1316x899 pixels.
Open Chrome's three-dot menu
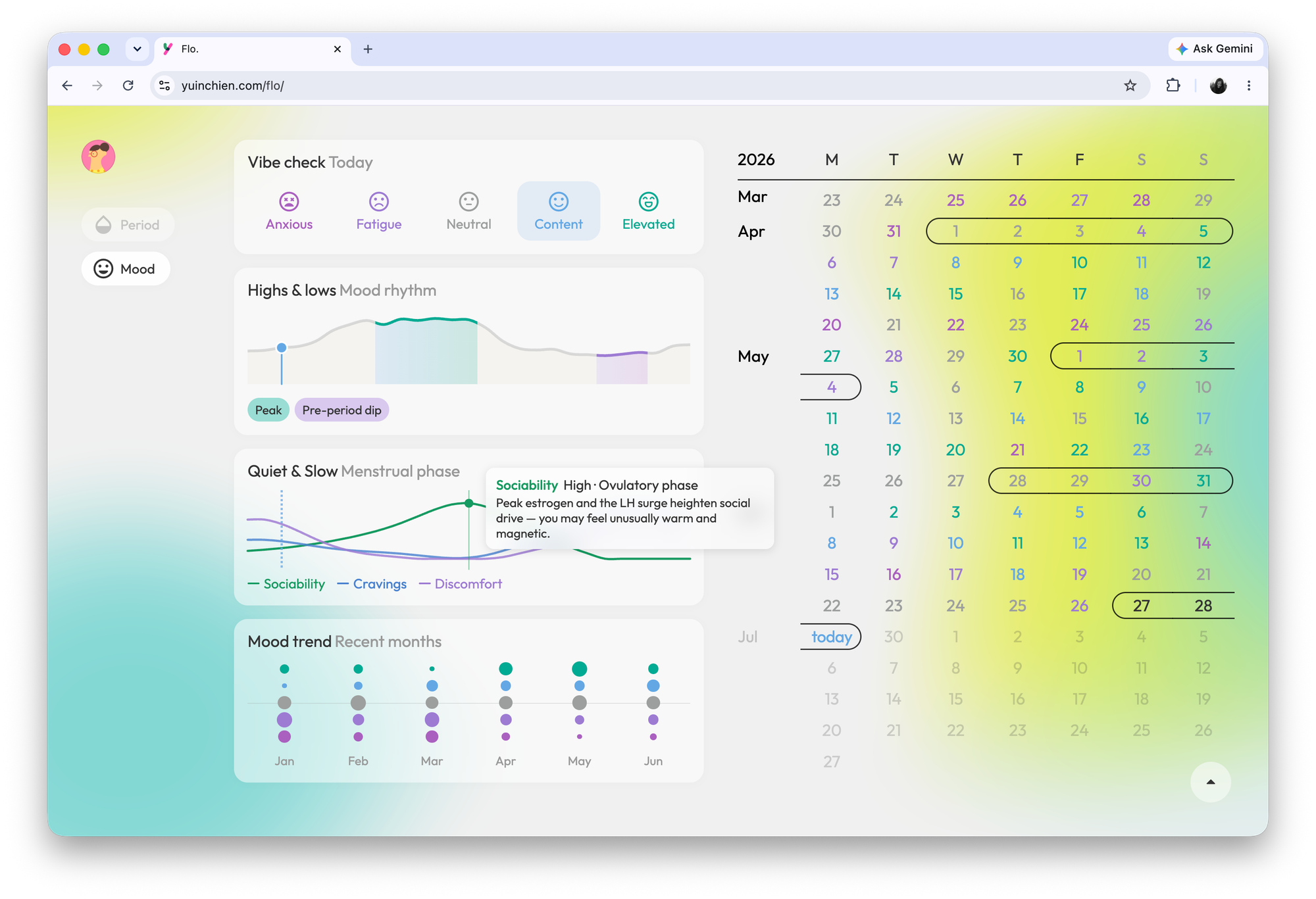tap(1249, 85)
